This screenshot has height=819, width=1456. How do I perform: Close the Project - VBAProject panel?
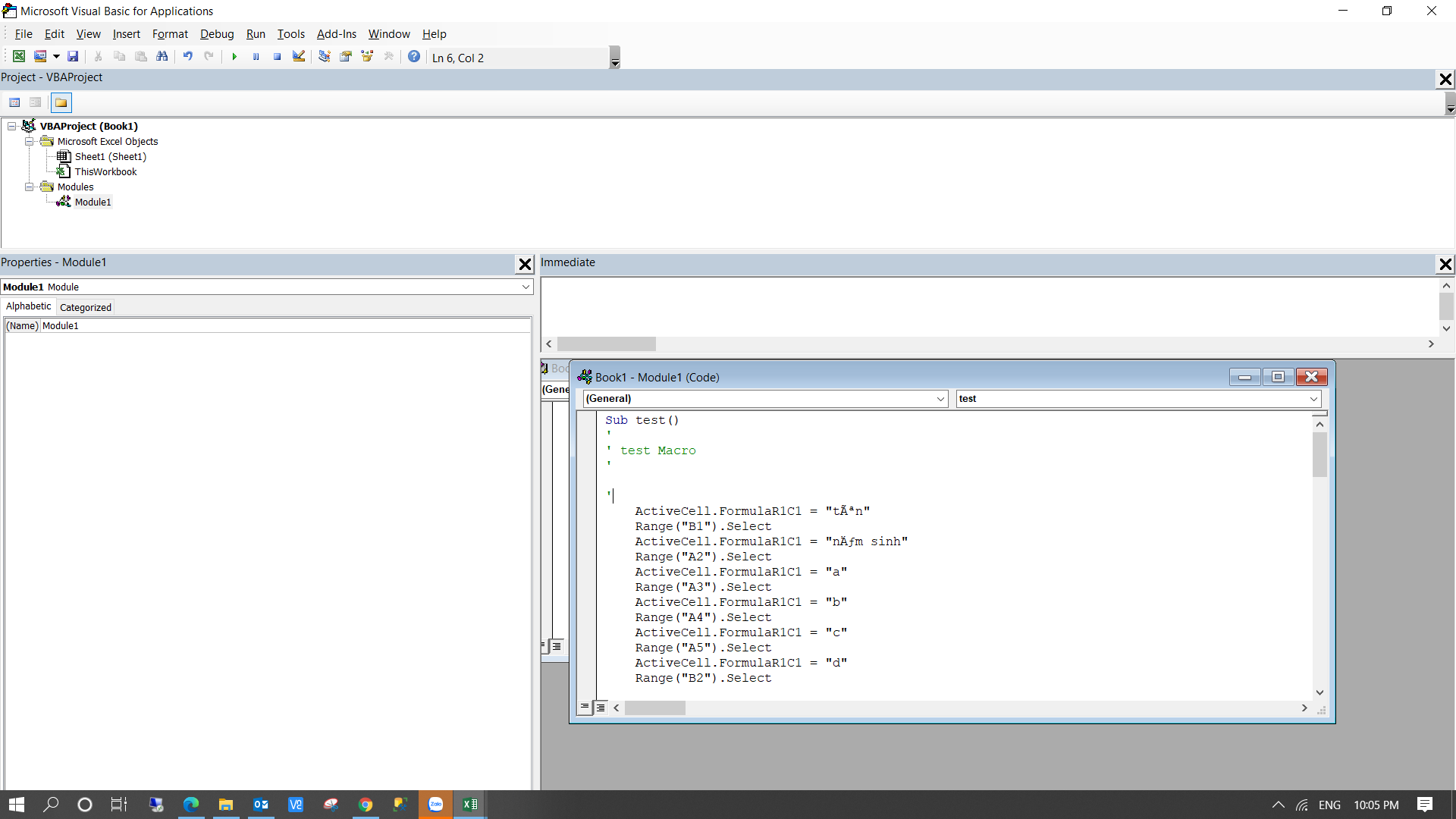[x=1445, y=79]
